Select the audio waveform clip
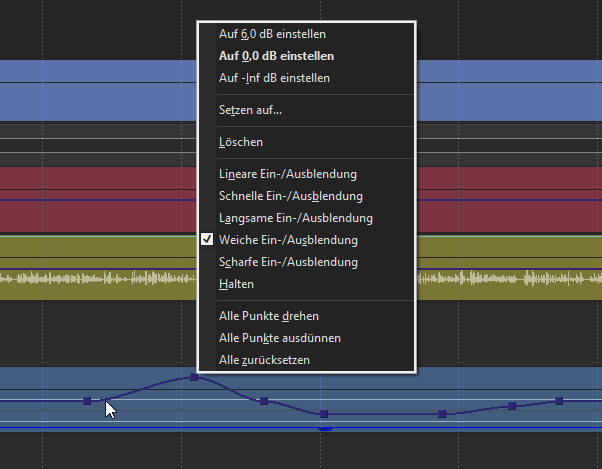The image size is (602, 469). click(100, 283)
